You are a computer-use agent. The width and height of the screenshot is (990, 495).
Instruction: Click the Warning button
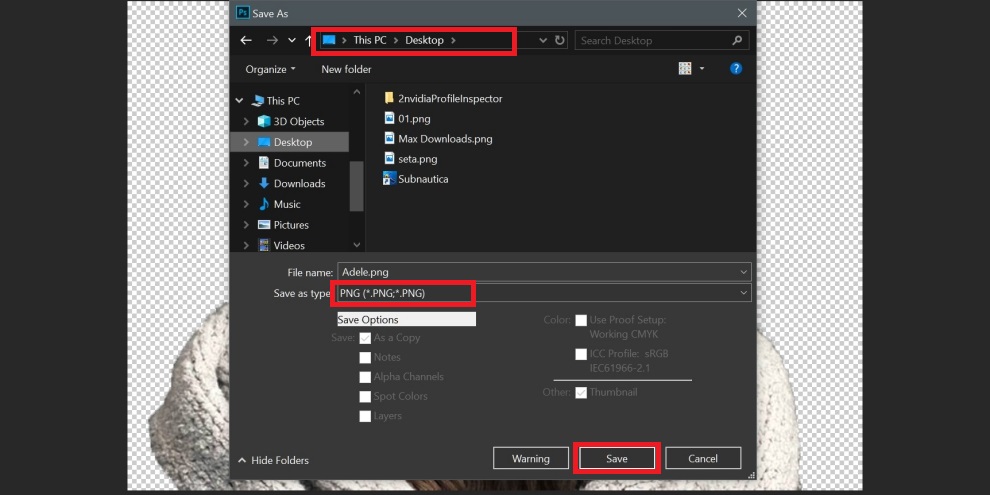click(530, 458)
